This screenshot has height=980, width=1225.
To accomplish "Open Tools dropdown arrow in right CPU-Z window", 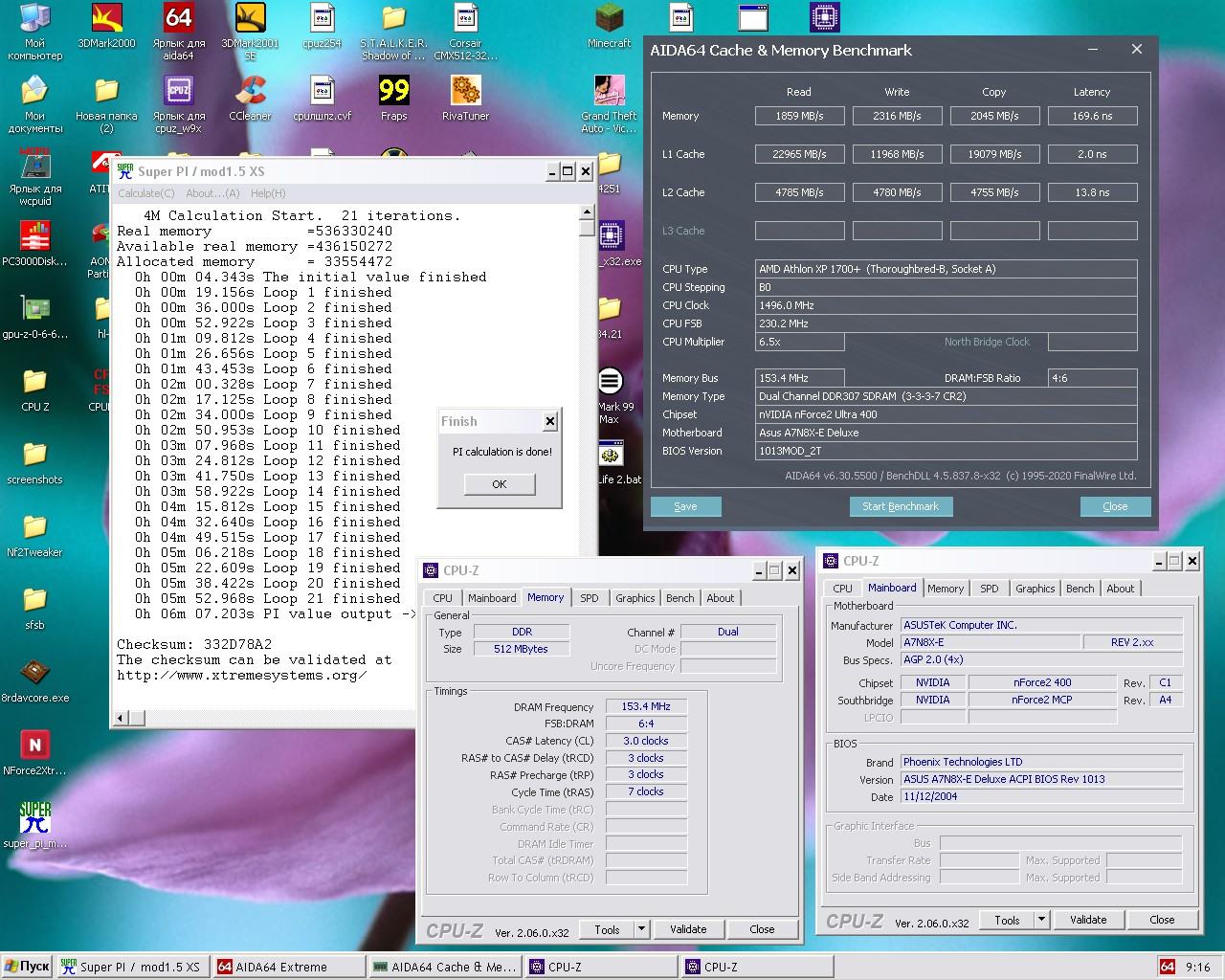I will (x=1041, y=920).
